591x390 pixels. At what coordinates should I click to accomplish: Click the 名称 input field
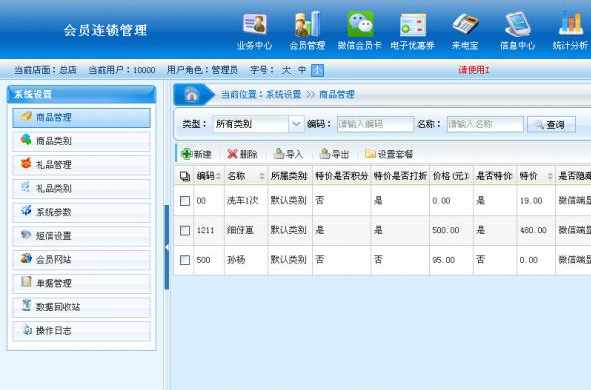pyautogui.click(x=485, y=124)
